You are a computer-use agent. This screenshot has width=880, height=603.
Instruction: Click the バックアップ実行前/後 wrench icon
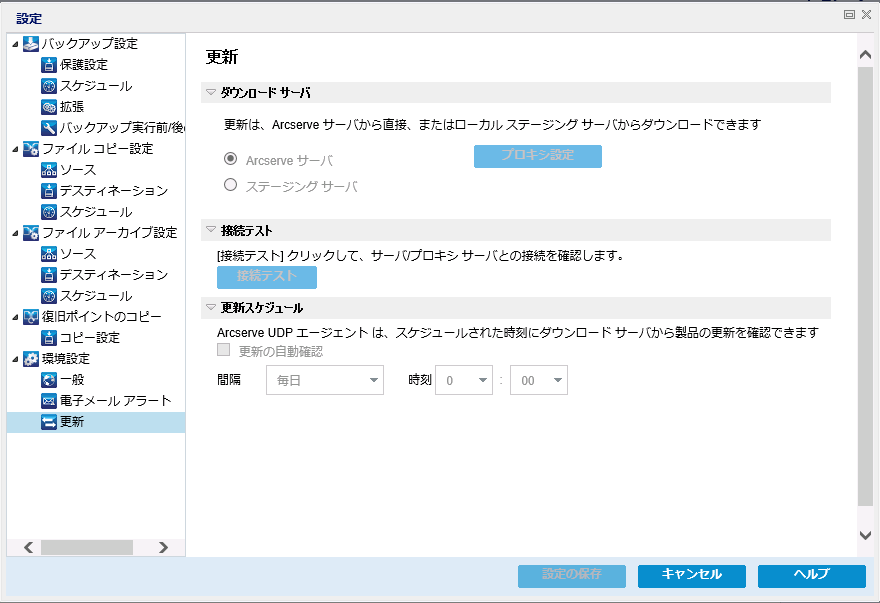(x=49, y=128)
